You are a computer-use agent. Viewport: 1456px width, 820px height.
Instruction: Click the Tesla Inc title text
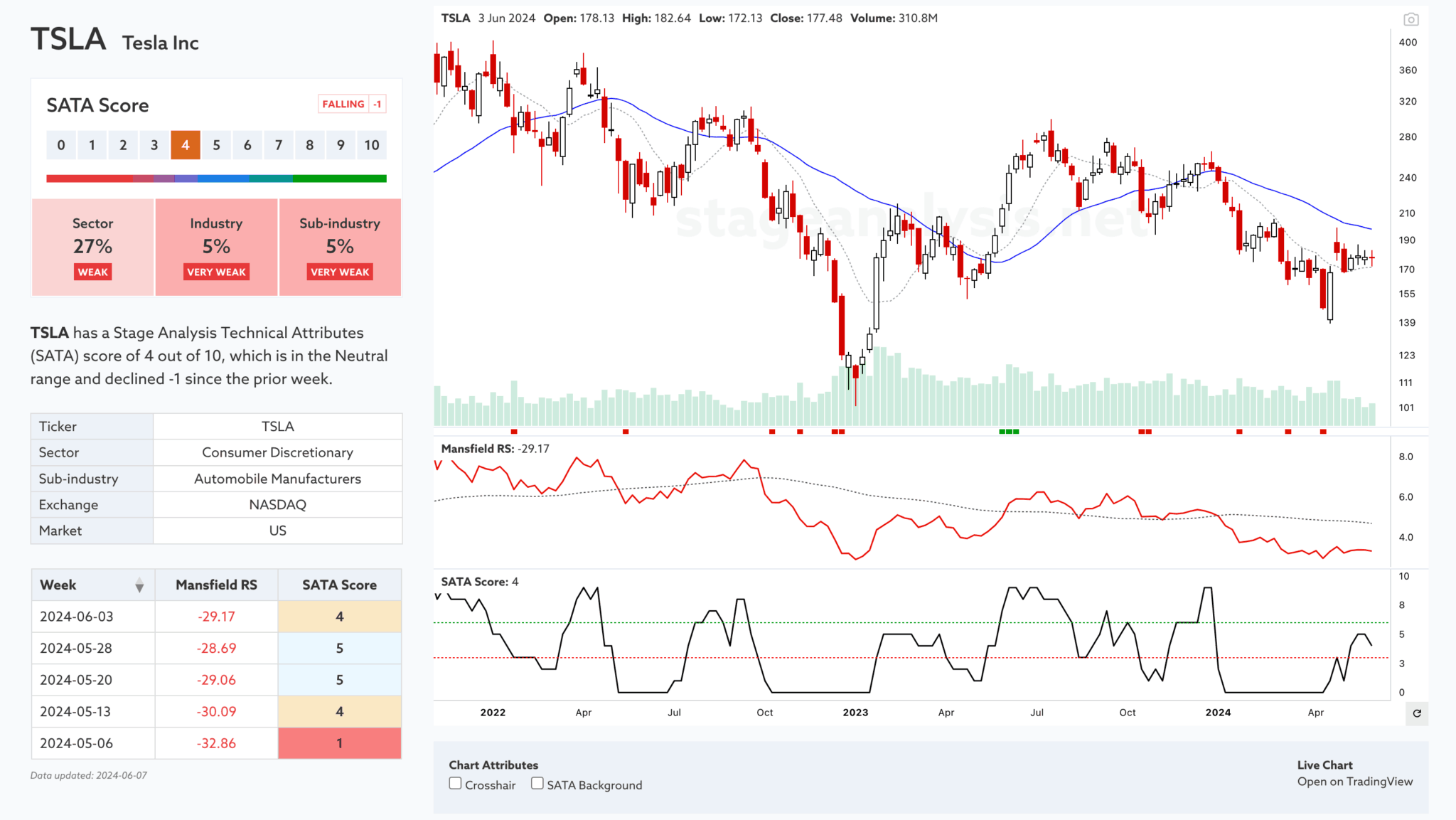[x=161, y=43]
